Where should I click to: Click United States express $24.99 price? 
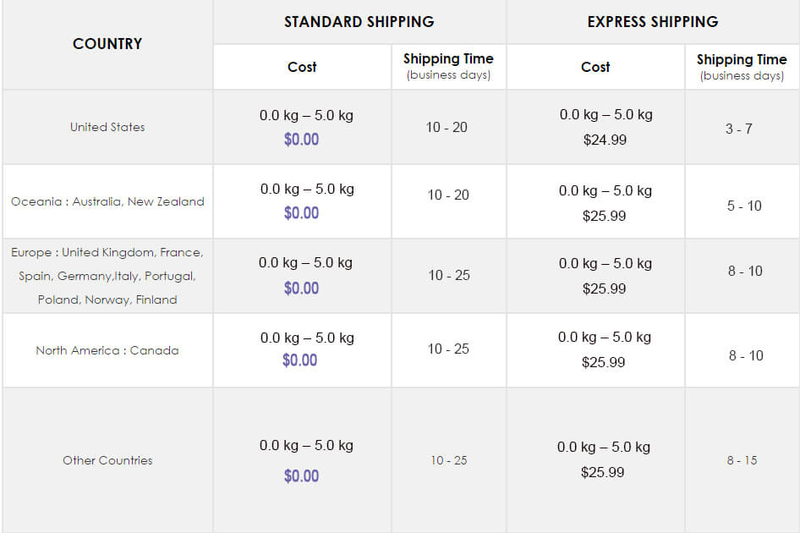[605, 140]
